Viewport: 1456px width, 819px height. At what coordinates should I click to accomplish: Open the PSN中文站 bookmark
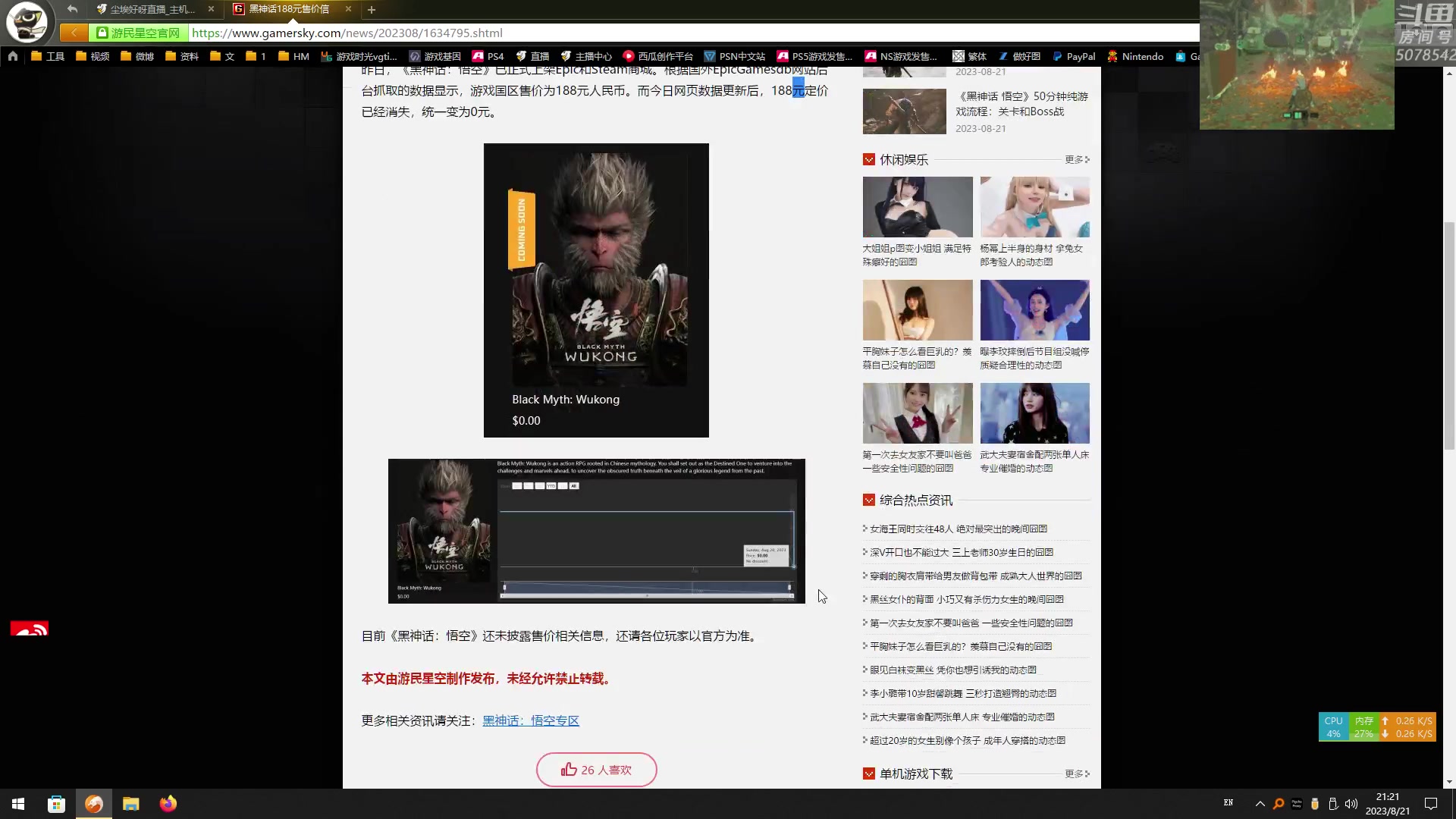[x=734, y=56]
